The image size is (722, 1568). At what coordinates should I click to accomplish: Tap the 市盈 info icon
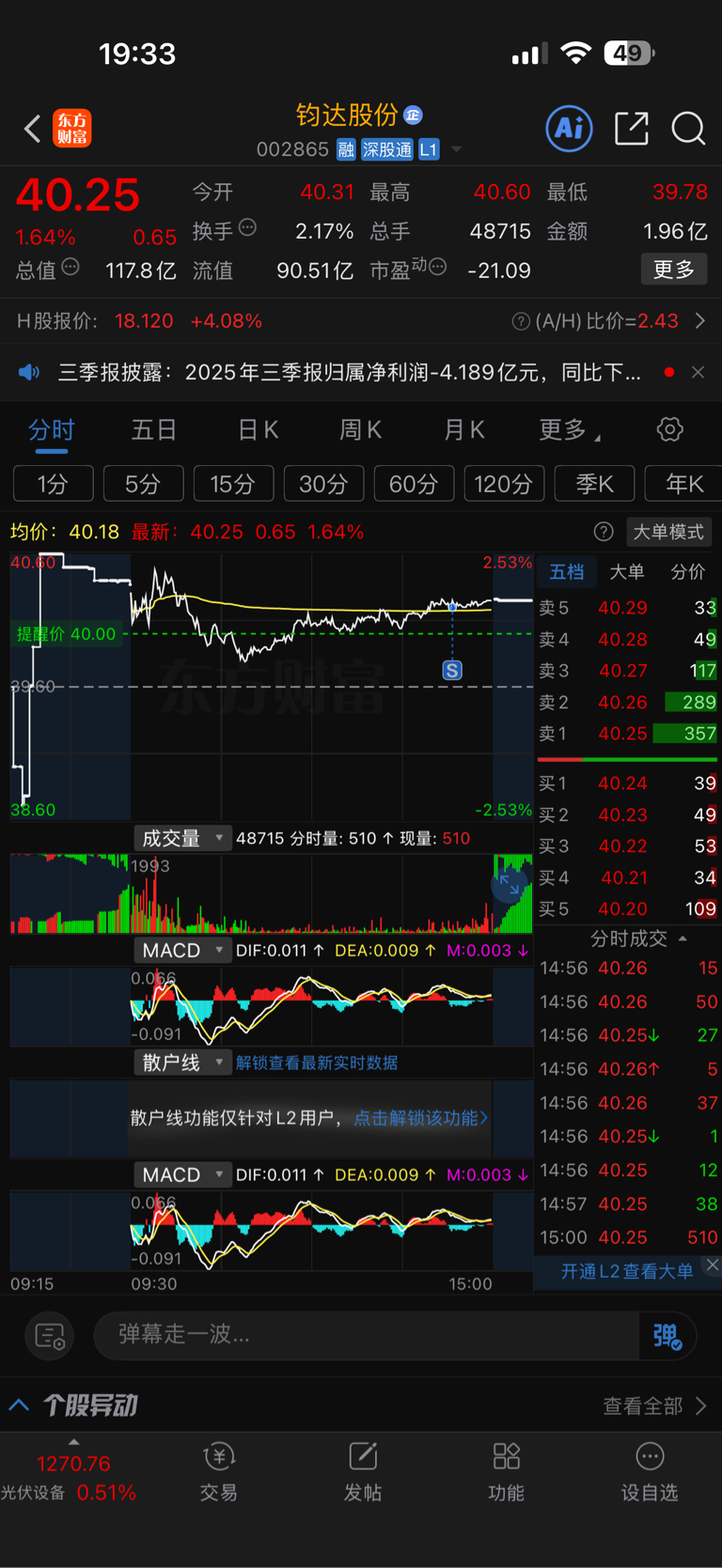[437, 267]
